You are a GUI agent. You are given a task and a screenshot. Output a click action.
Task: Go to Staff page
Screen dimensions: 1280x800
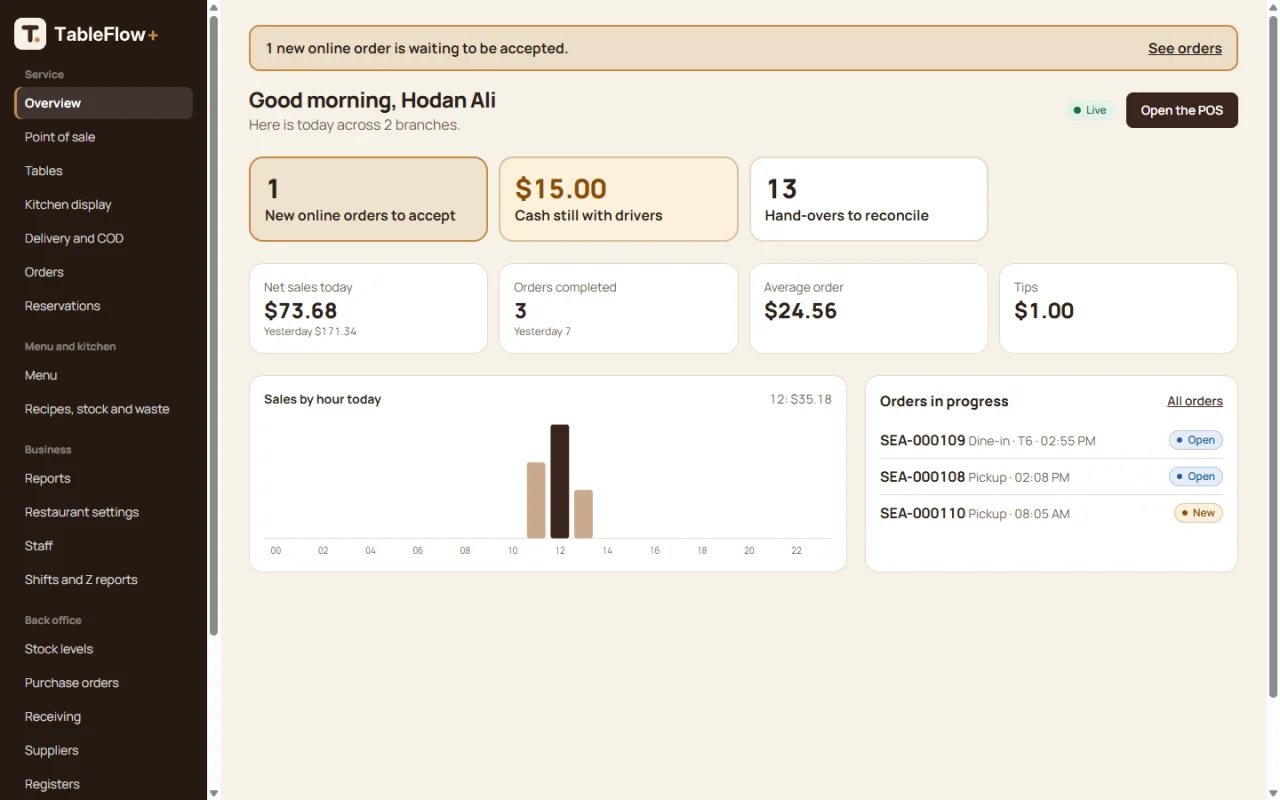(103, 546)
